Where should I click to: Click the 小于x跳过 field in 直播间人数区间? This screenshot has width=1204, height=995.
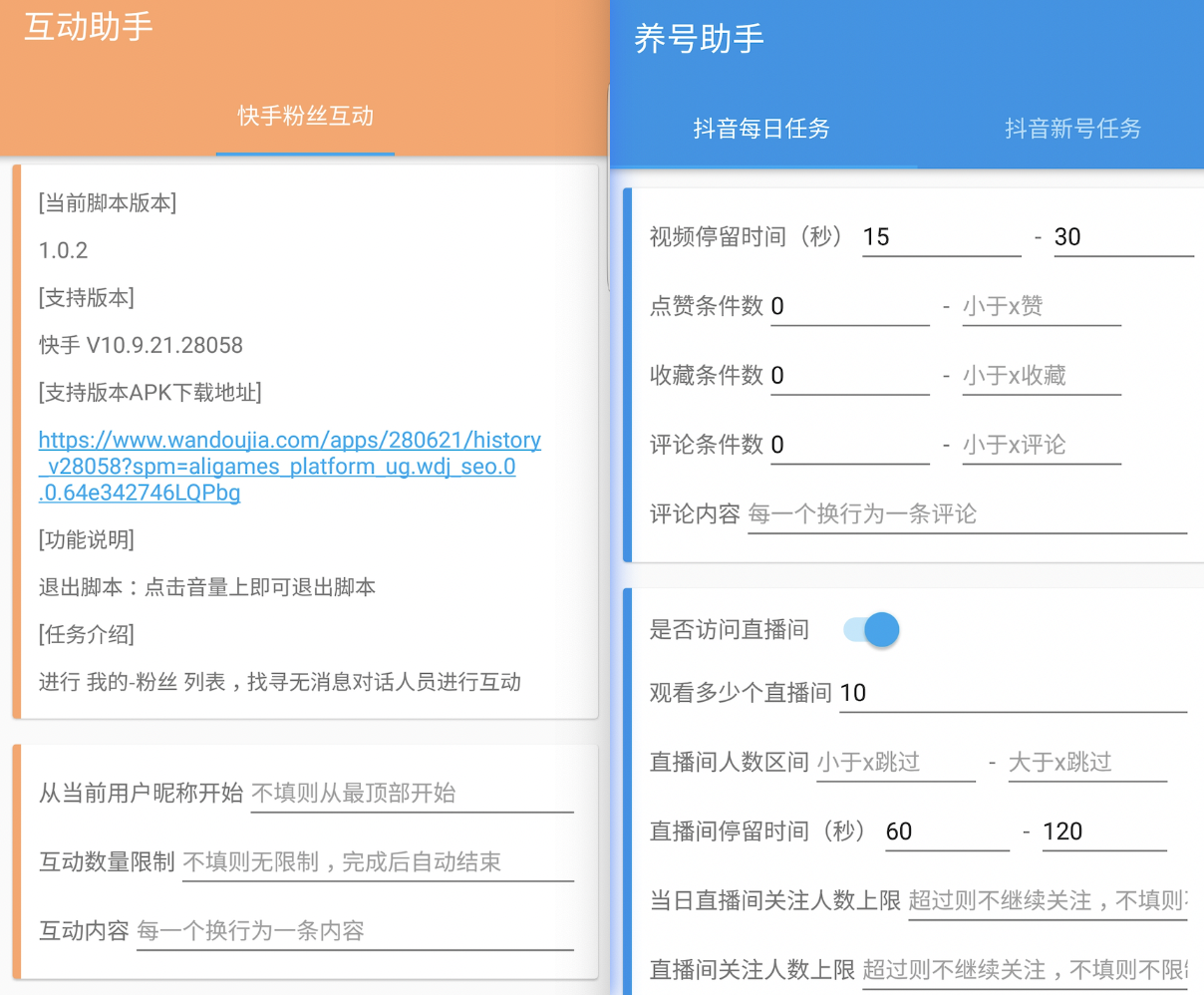[894, 763]
